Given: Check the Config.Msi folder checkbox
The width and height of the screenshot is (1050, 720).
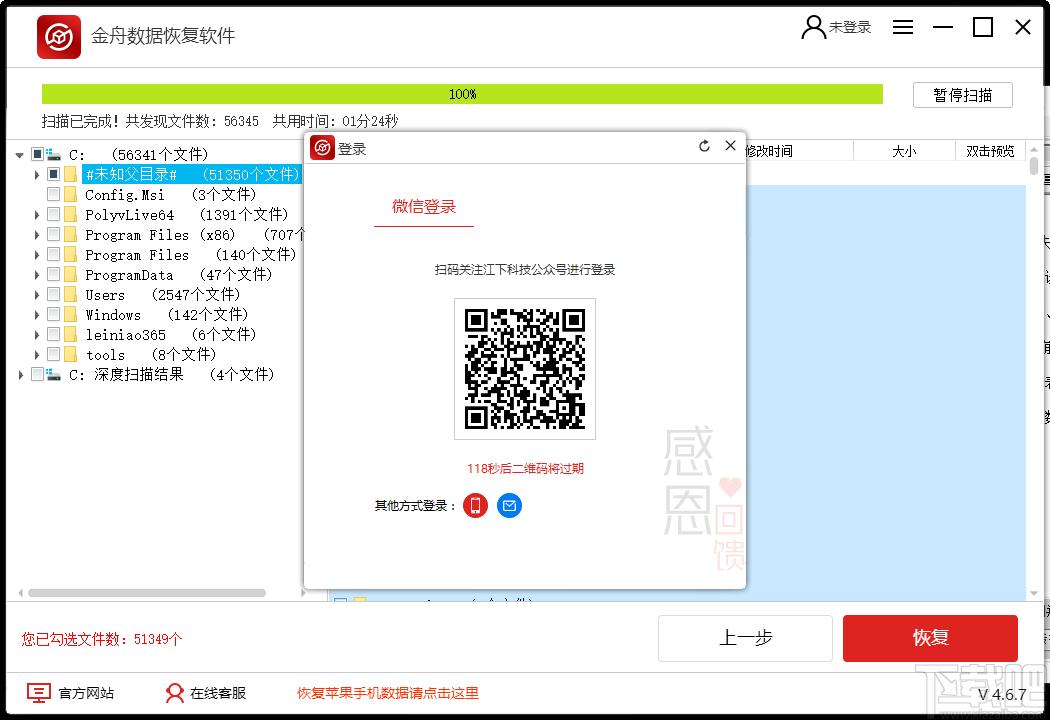Looking at the screenshot, I should tap(54, 194).
